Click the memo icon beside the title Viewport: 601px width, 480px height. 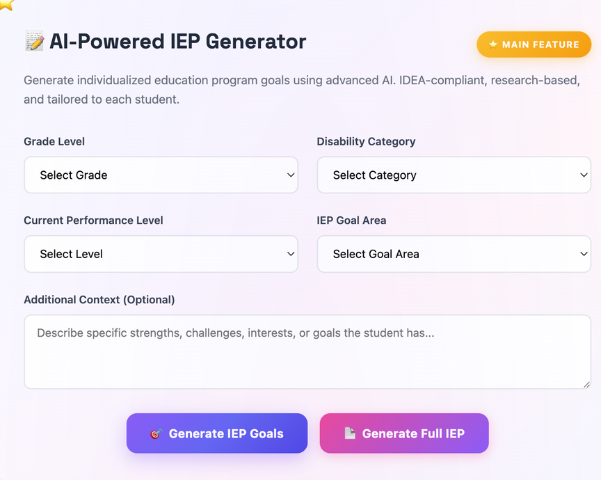coord(34,42)
